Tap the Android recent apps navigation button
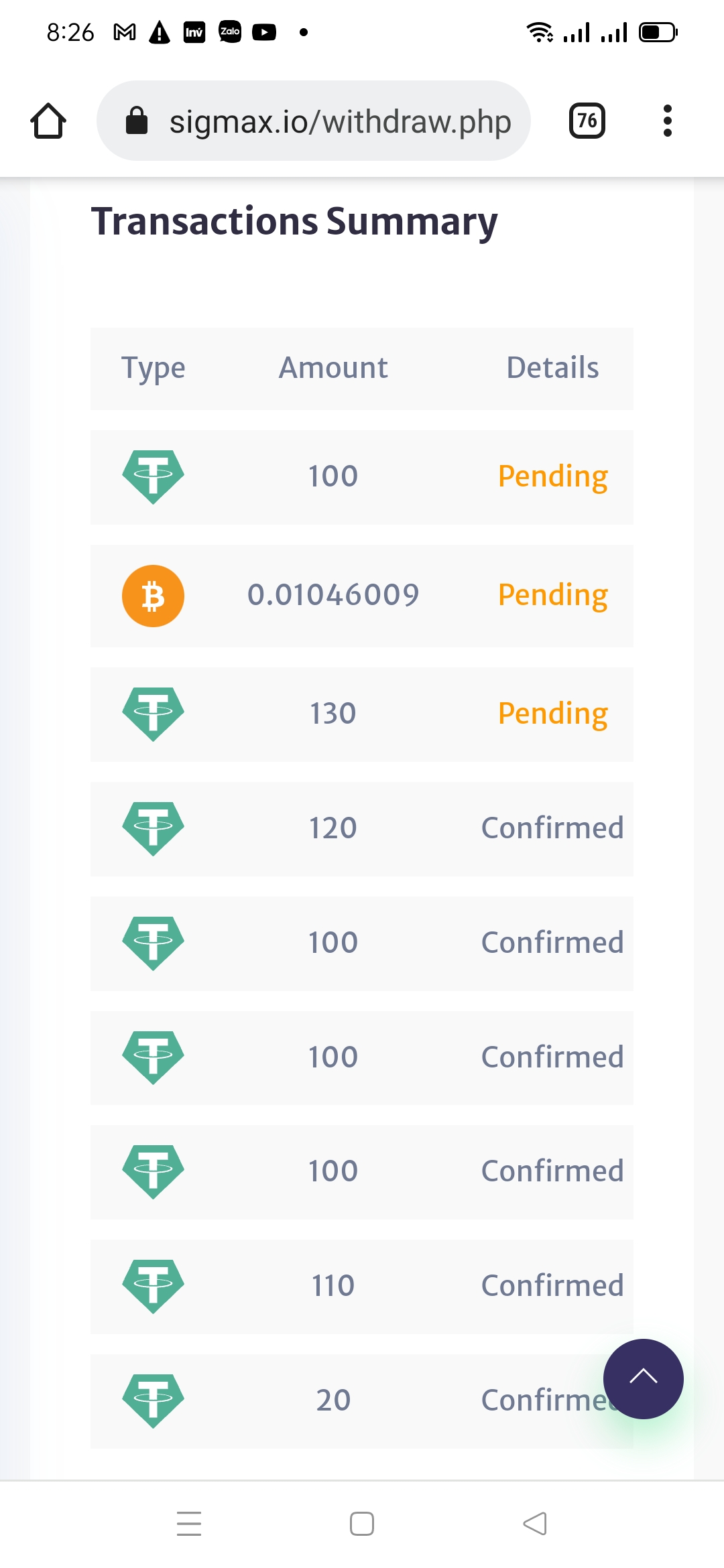Image resolution: width=724 pixels, height=1568 pixels. point(189,1523)
